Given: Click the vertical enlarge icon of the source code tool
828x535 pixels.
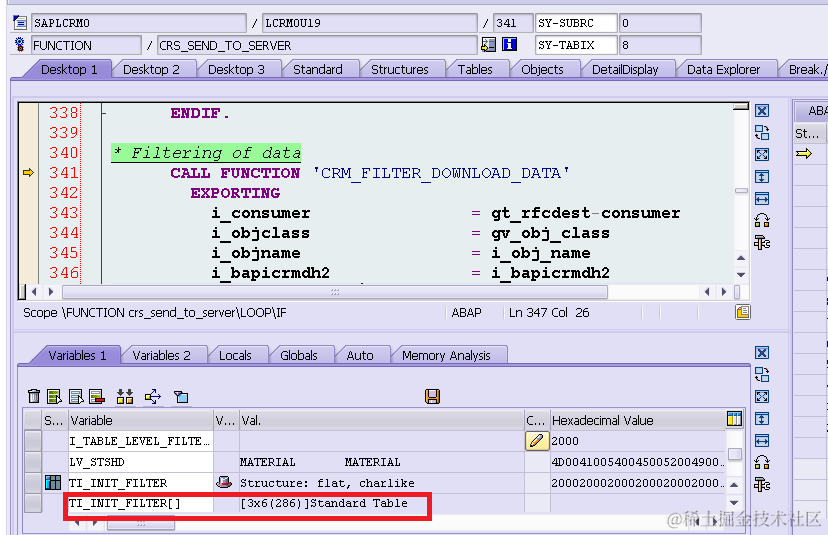Looking at the screenshot, I should [x=761, y=176].
